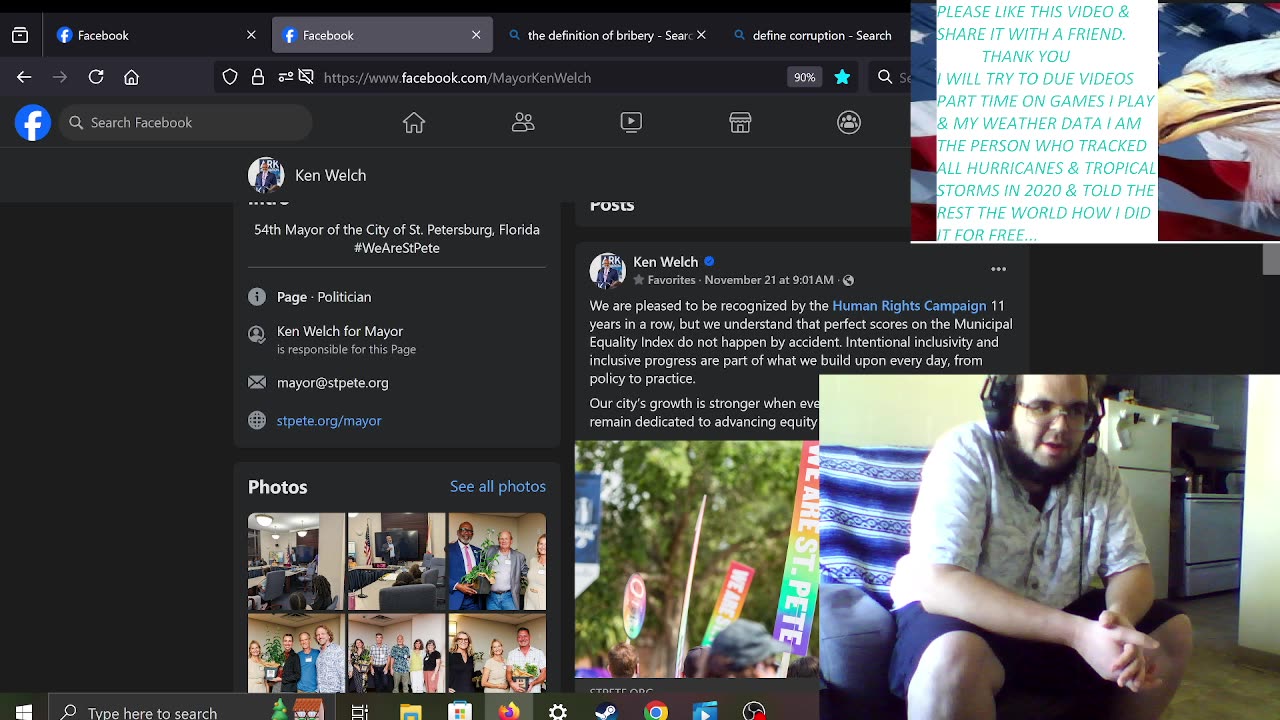Screen dimensions: 1280x720
Task: Click the blocked autoplay icon in address bar
Action: 306,77
